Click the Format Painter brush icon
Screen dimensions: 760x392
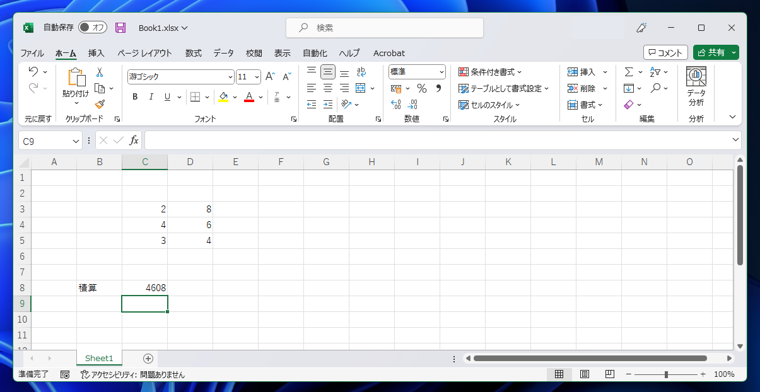click(x=99, y=104)
